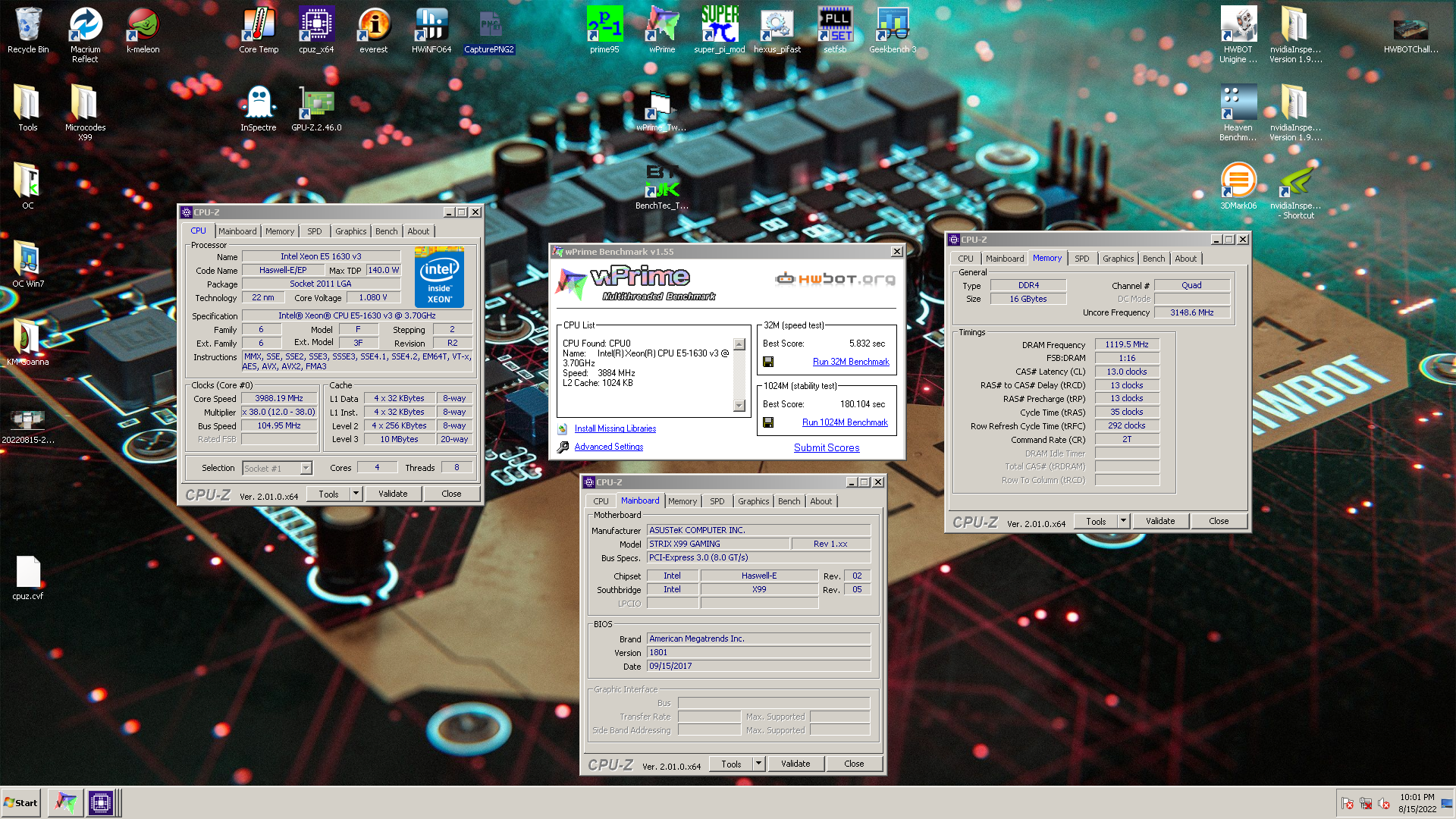The height and width of the screenshot is (819, 1456).
Task: Activate wPrime taskbar button
Action: coord(65,802)
